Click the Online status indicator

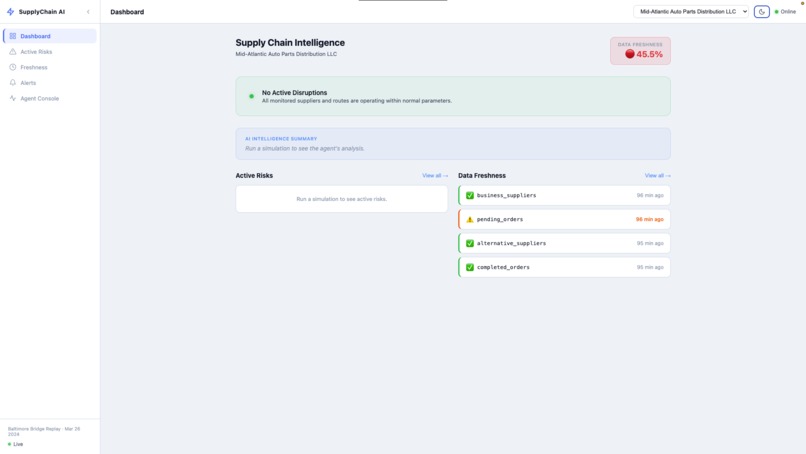click(785, 11)
